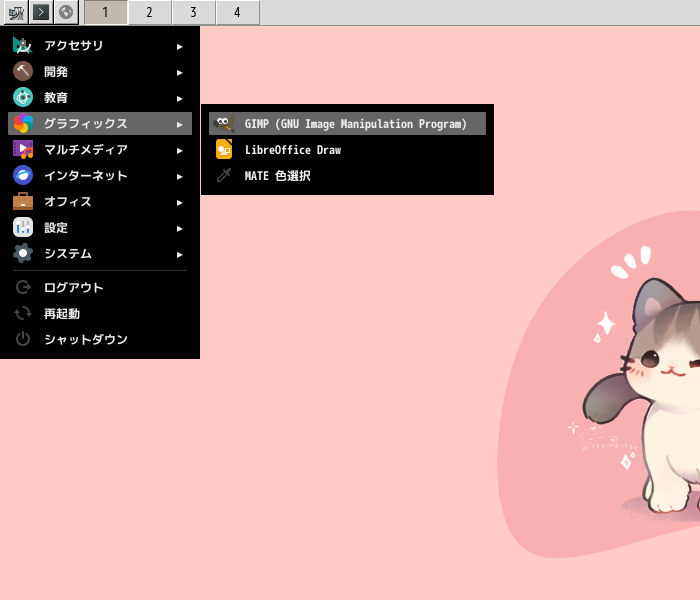Click the システム gear icon
The height and width of the screenshot is (600, 700).
click(22, 254)
